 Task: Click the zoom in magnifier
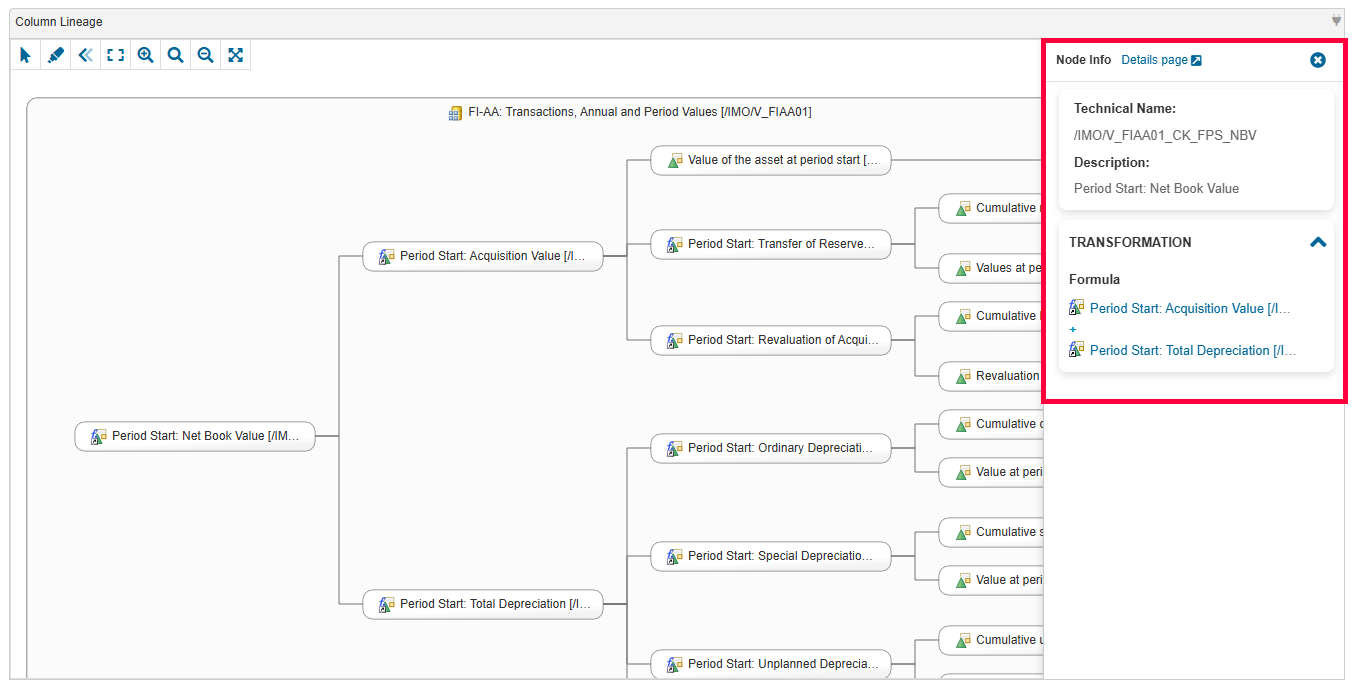pos(146,55)
